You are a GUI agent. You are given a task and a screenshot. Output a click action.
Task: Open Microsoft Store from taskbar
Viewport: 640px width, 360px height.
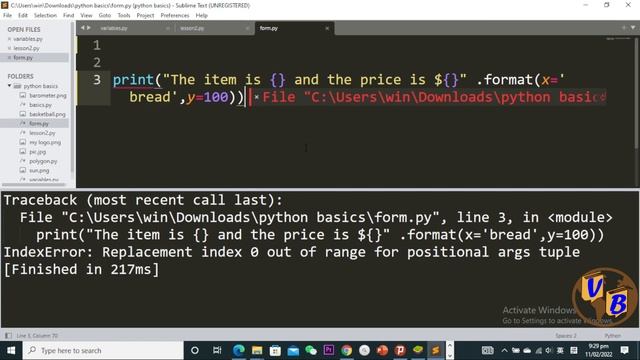click(275, 350)
